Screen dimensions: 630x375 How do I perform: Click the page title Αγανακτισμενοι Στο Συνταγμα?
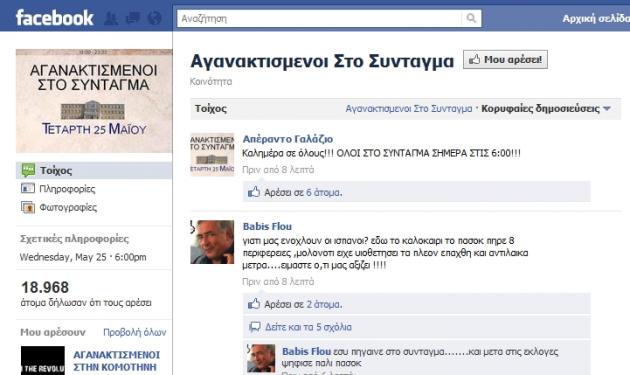[322, 61]
